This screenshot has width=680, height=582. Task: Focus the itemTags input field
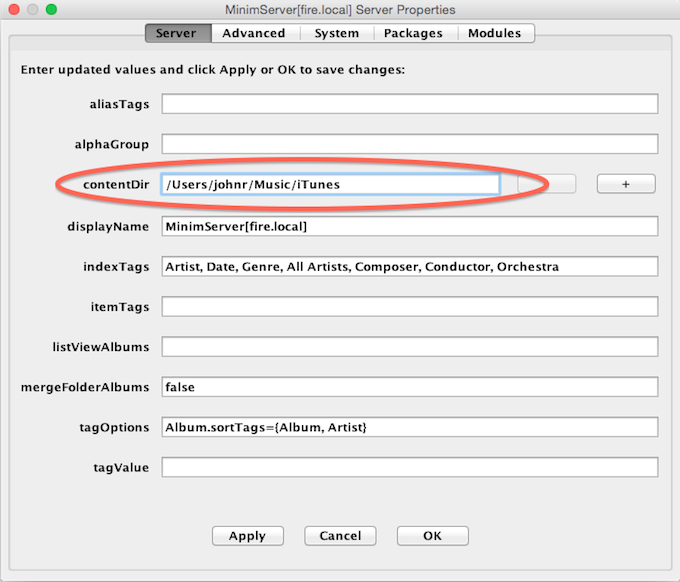click(x=410, y=307)
